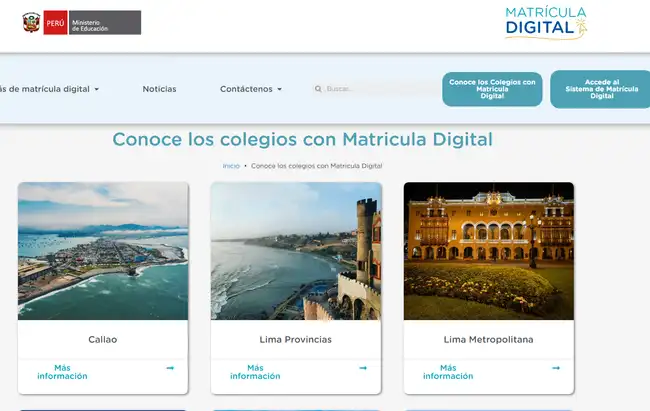
Task: Click the page heading Conoce los colegios
Action: click(303, 139)
